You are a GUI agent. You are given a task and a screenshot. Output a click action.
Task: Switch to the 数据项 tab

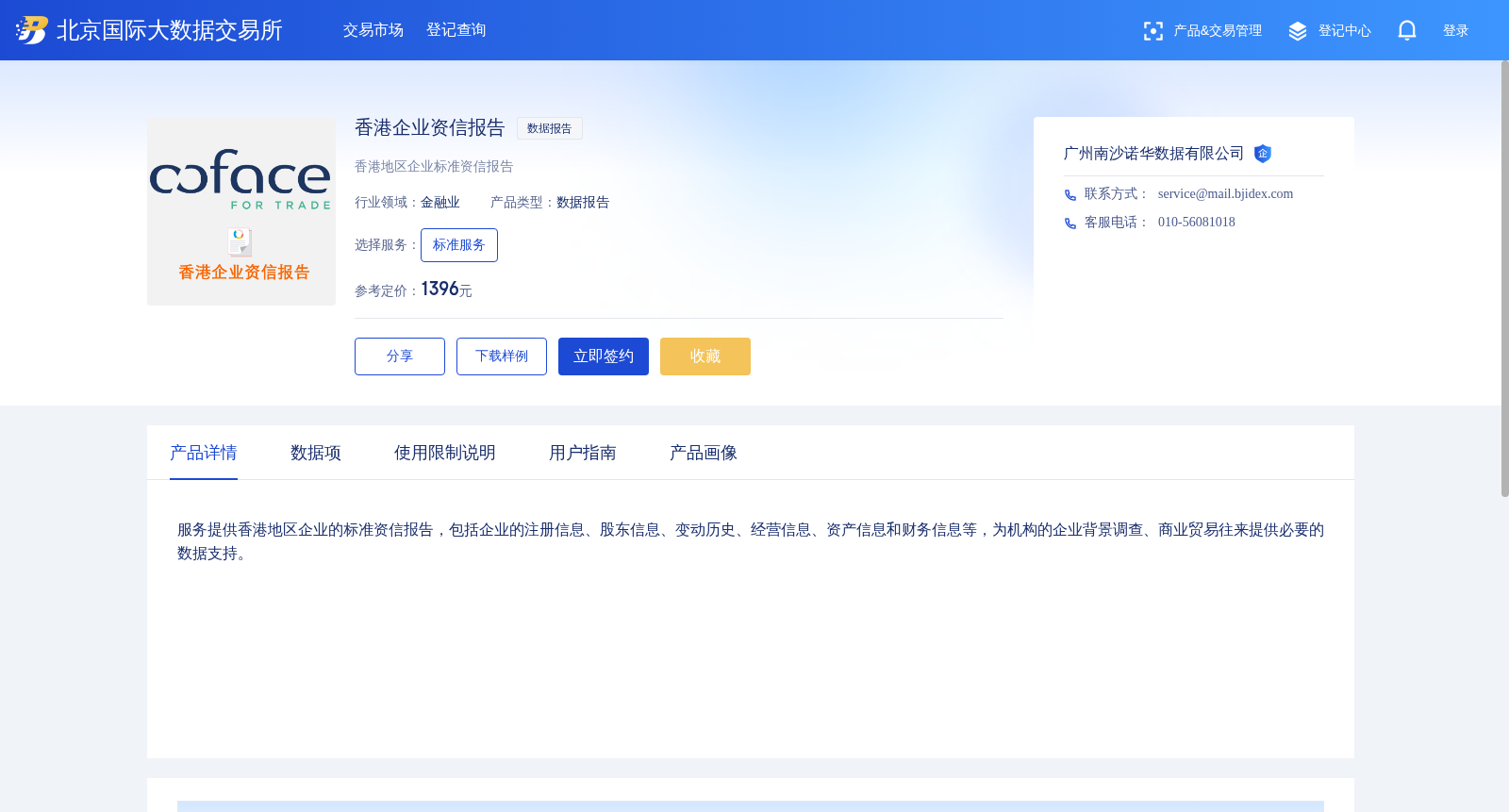point(316,453)
